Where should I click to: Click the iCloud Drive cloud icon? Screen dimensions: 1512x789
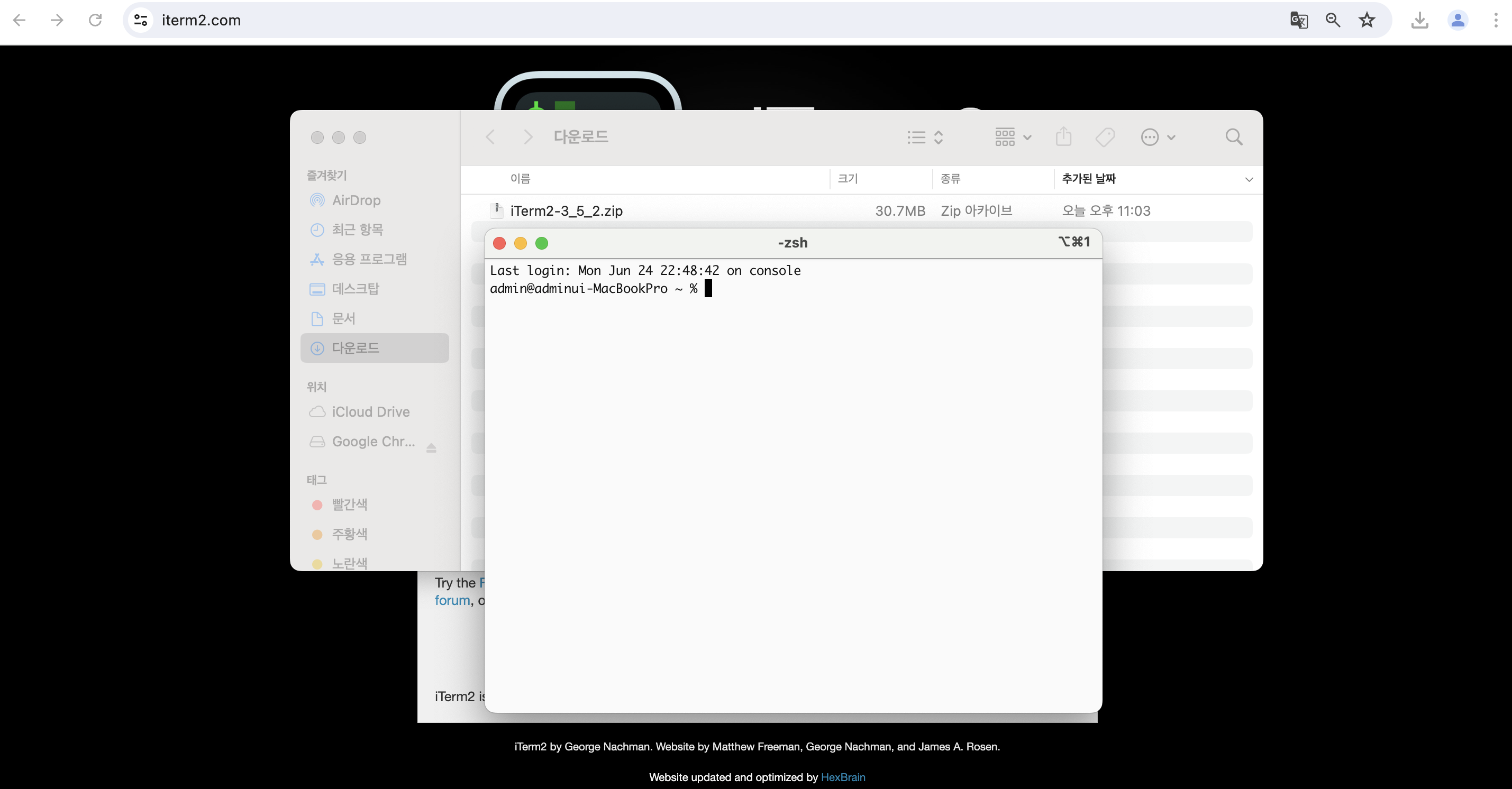click(317, 412)
